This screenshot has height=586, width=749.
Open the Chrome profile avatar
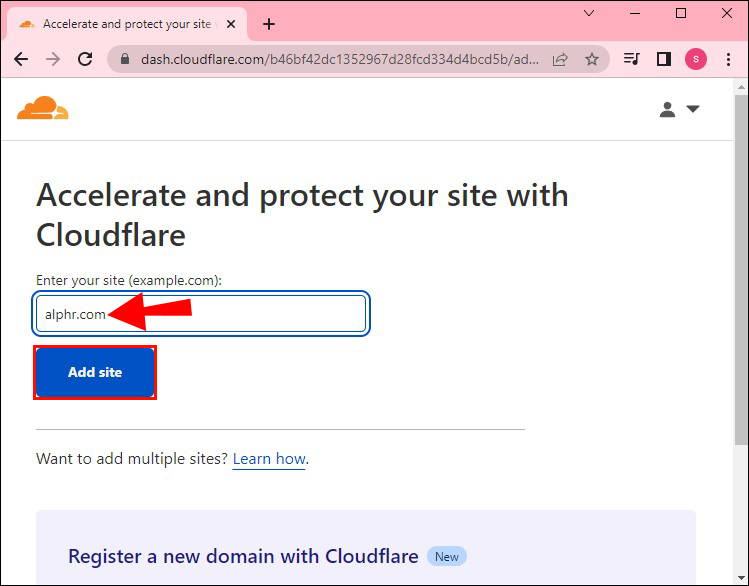[696, 59]
